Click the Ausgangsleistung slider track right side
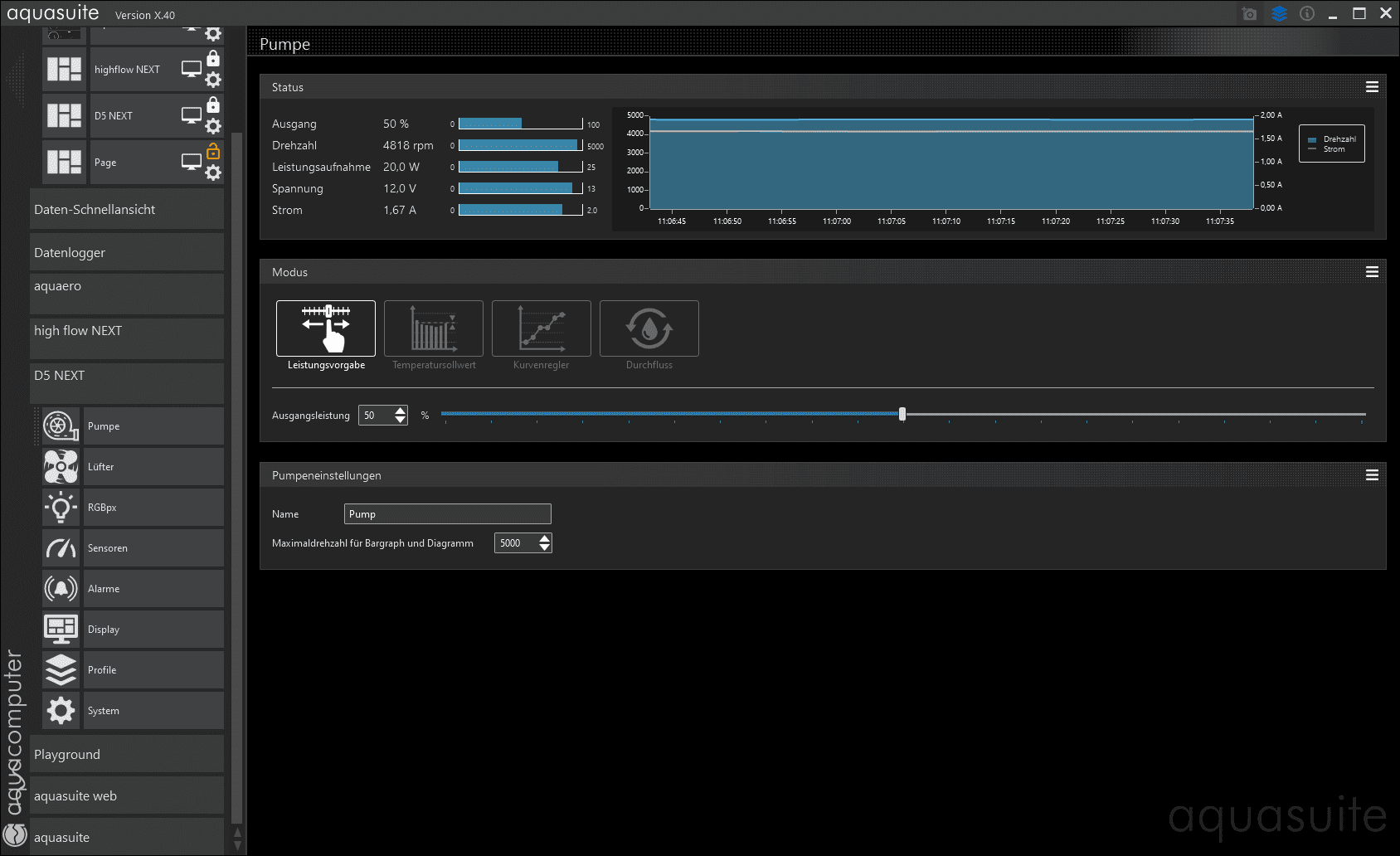Screen dimensions: 1400x856 pyautogui.click(x=1135, y=414)
